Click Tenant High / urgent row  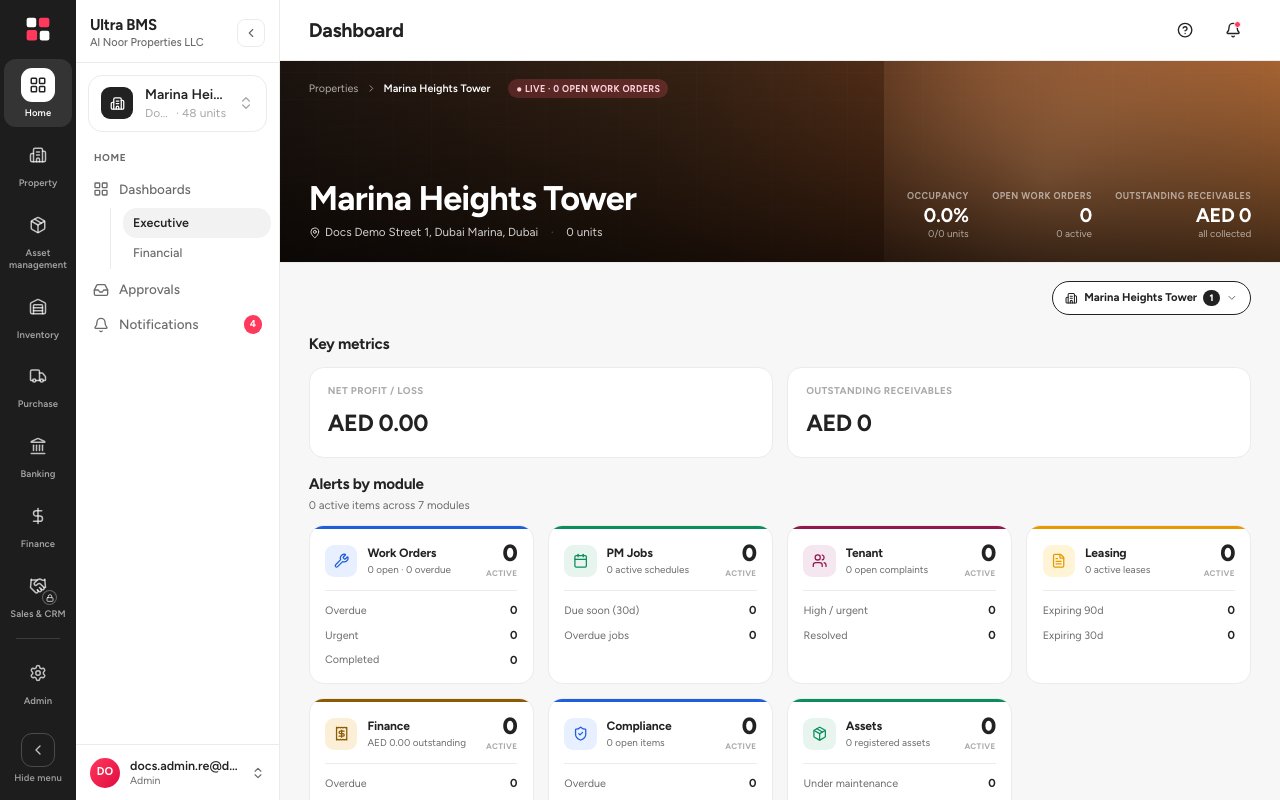(899, 610)
